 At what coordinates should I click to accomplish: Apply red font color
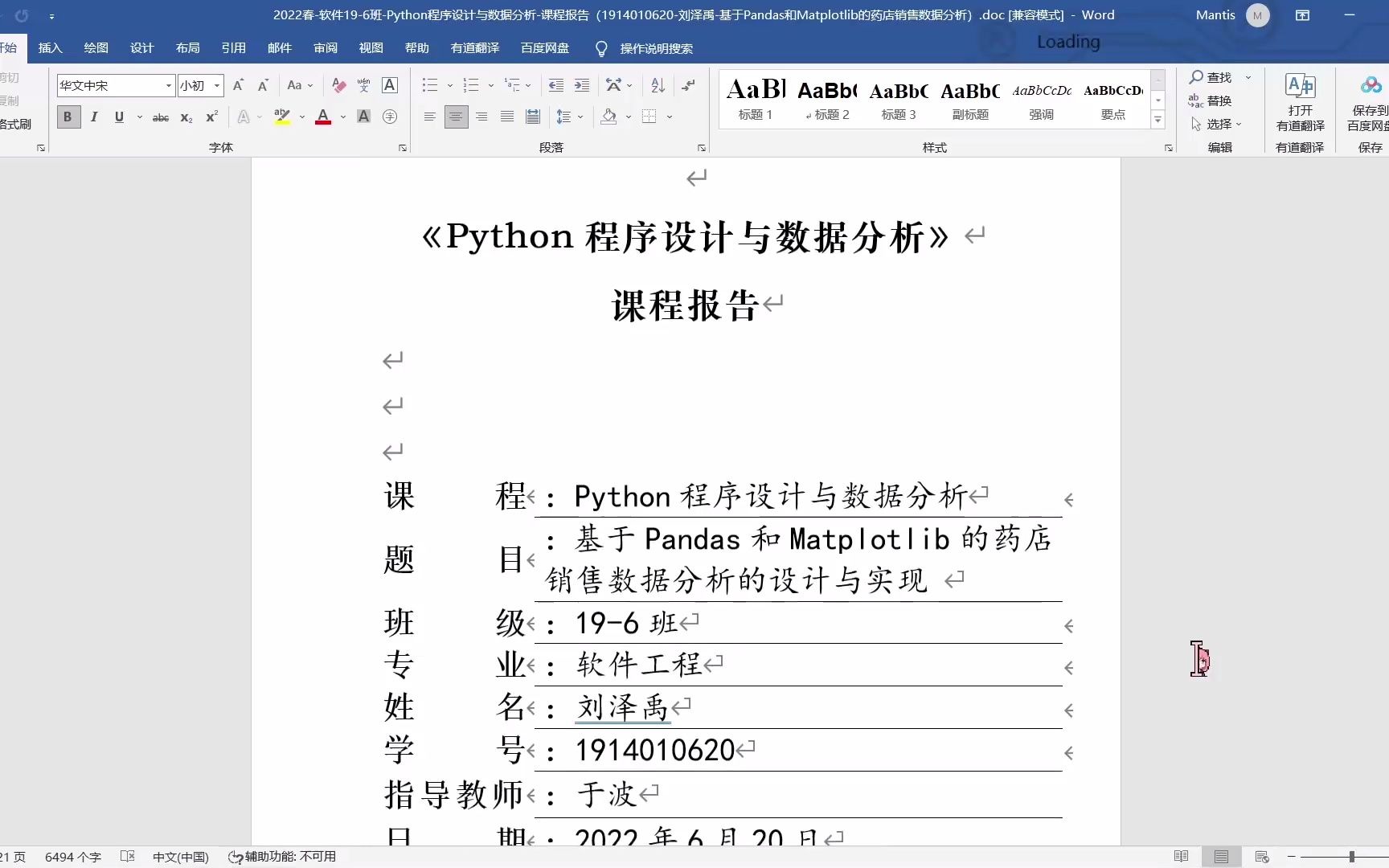[x=323, y=117]
